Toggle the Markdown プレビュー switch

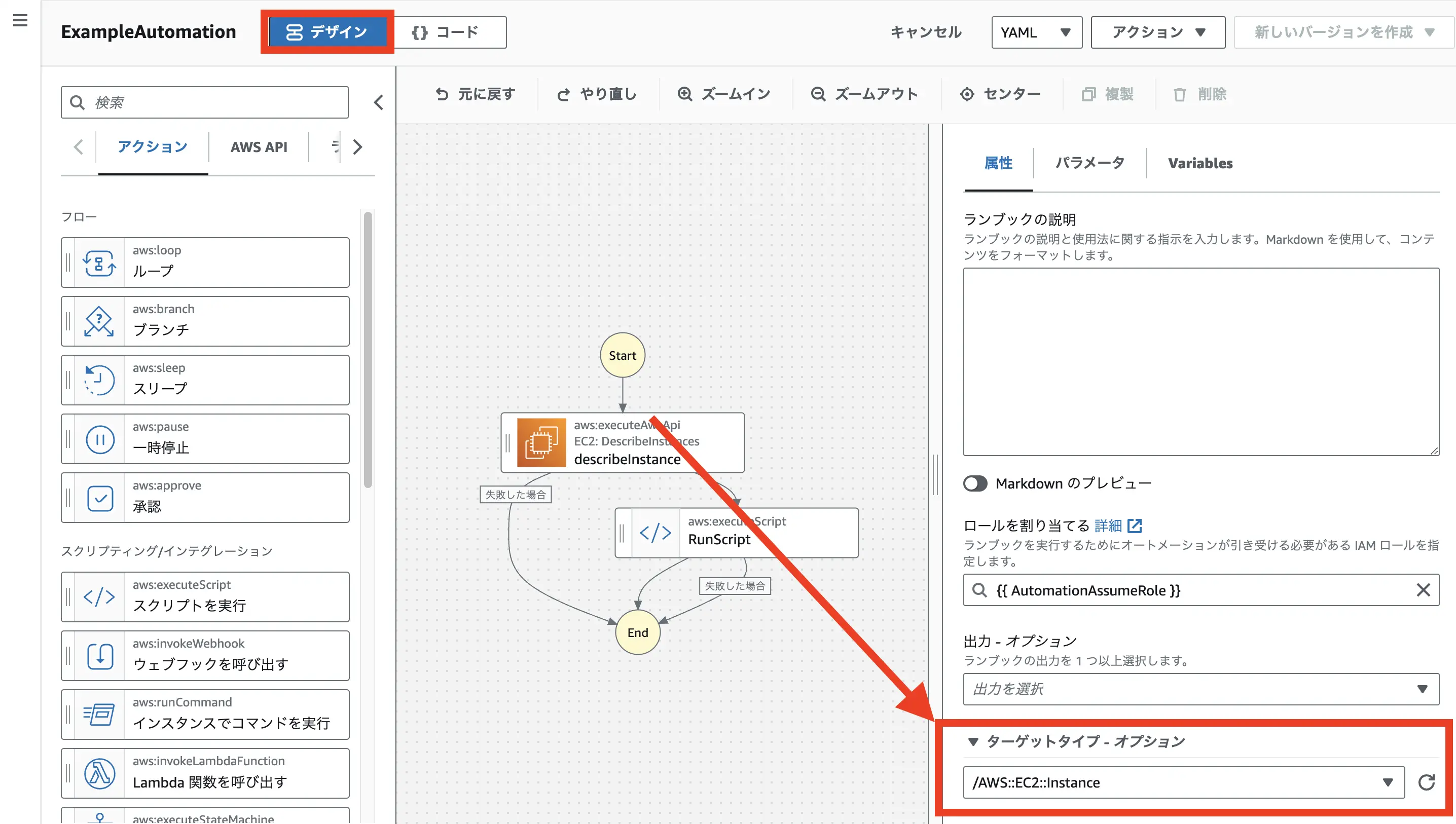point(975,483)
